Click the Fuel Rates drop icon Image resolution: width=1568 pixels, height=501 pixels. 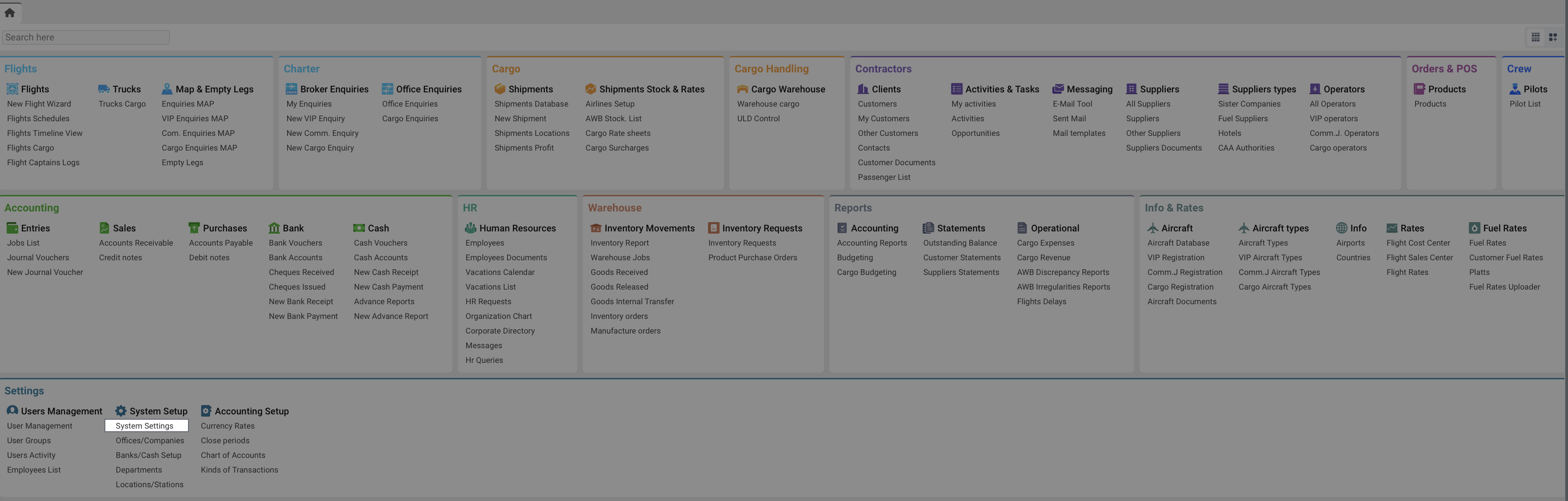pos(1474,228)
